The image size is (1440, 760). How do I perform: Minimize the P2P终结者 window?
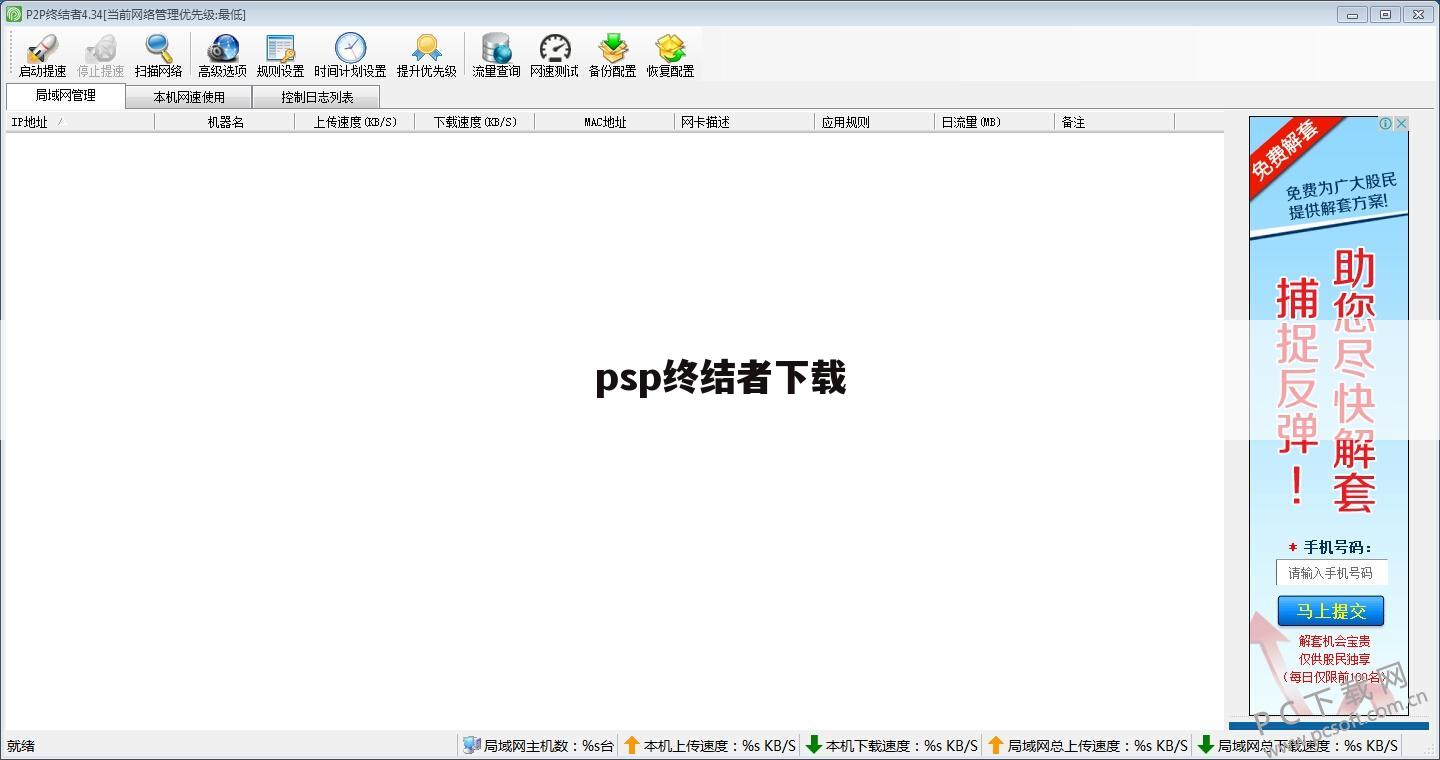click(1353, 14)
